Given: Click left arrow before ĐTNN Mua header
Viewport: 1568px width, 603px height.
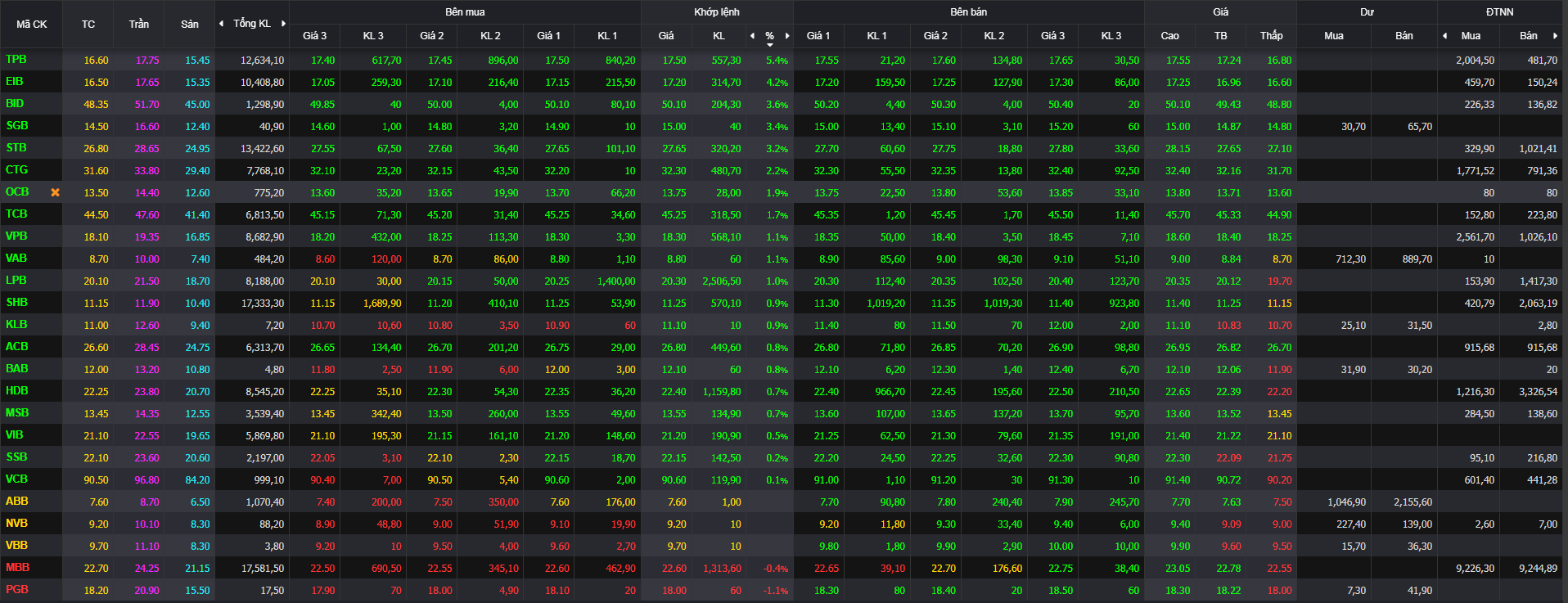Looking at the screenshot, I should click(1444, 36).
